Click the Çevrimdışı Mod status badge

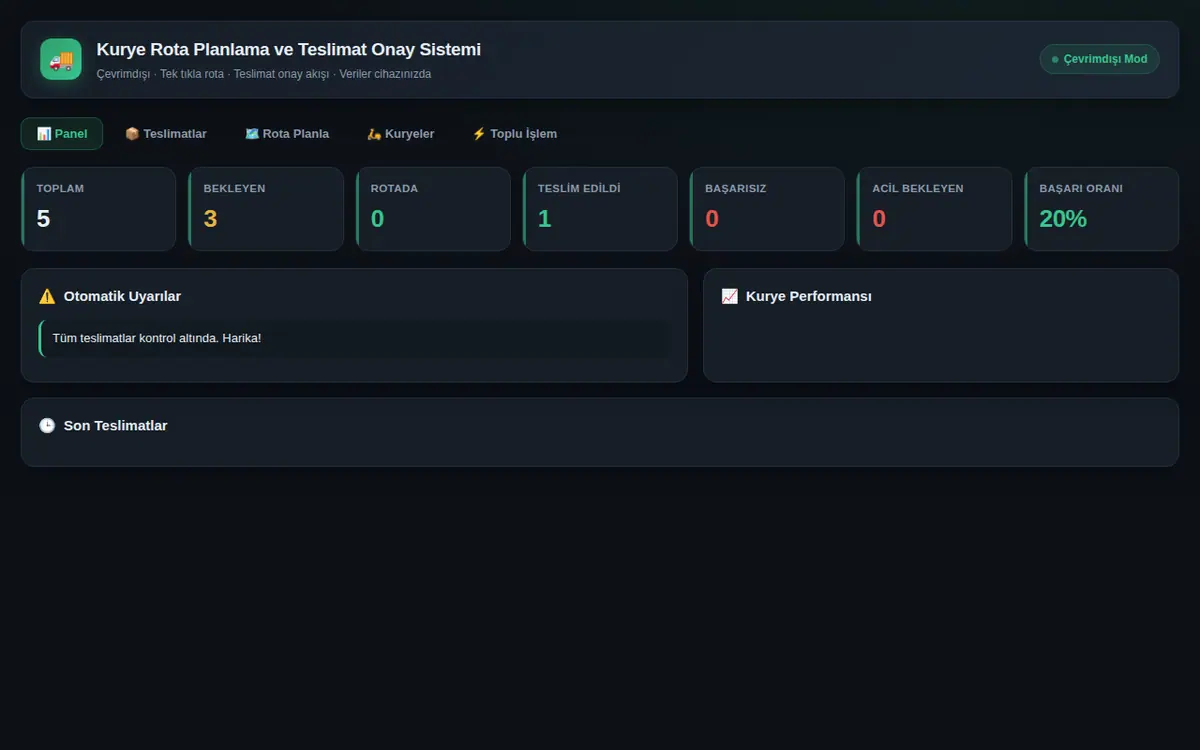(1100, 59)
